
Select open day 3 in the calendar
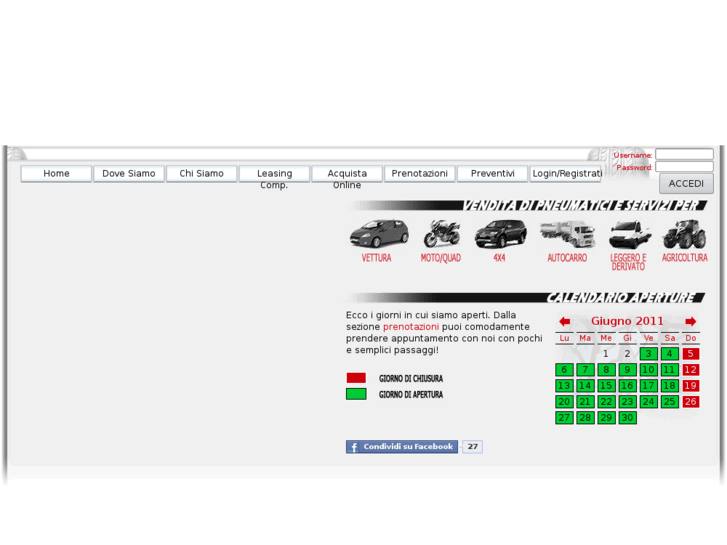click(x=648, y=354)
